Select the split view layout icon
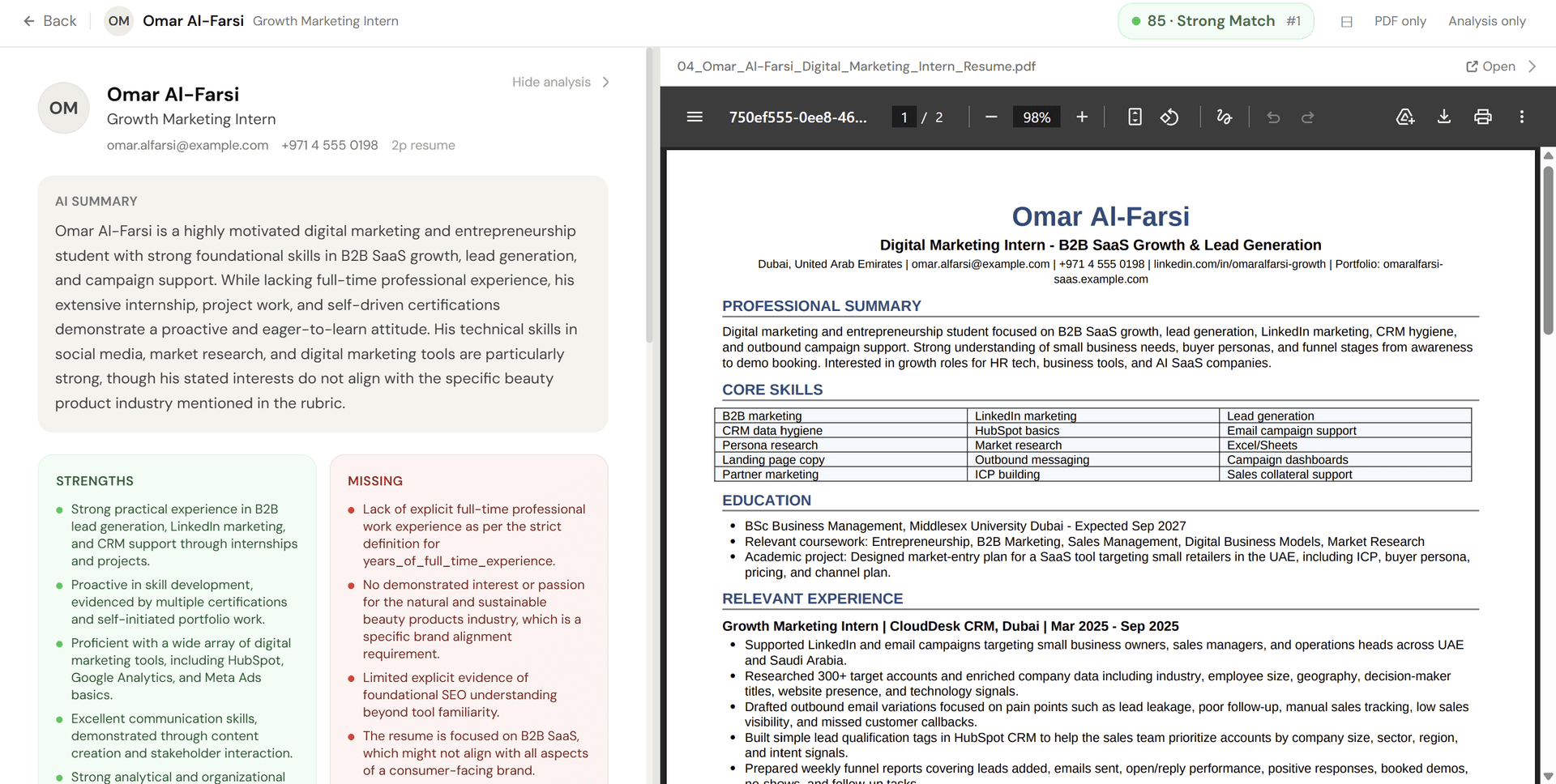 click(1347, 22)
